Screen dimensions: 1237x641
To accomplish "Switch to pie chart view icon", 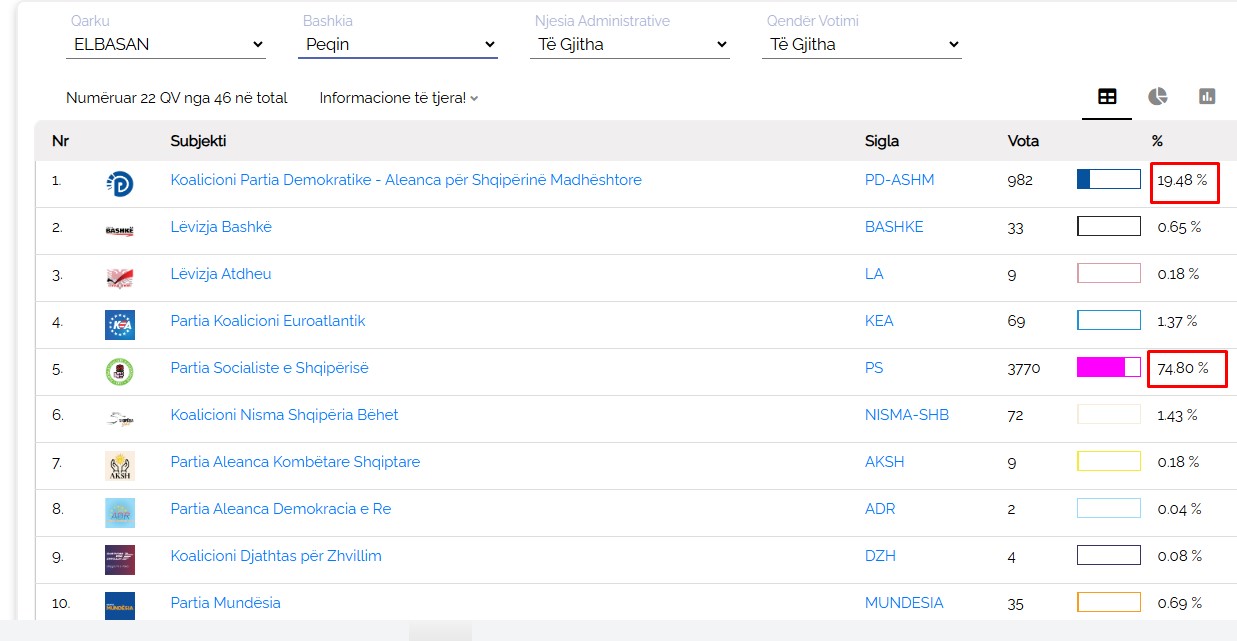I will click(x=1157, y=97).
